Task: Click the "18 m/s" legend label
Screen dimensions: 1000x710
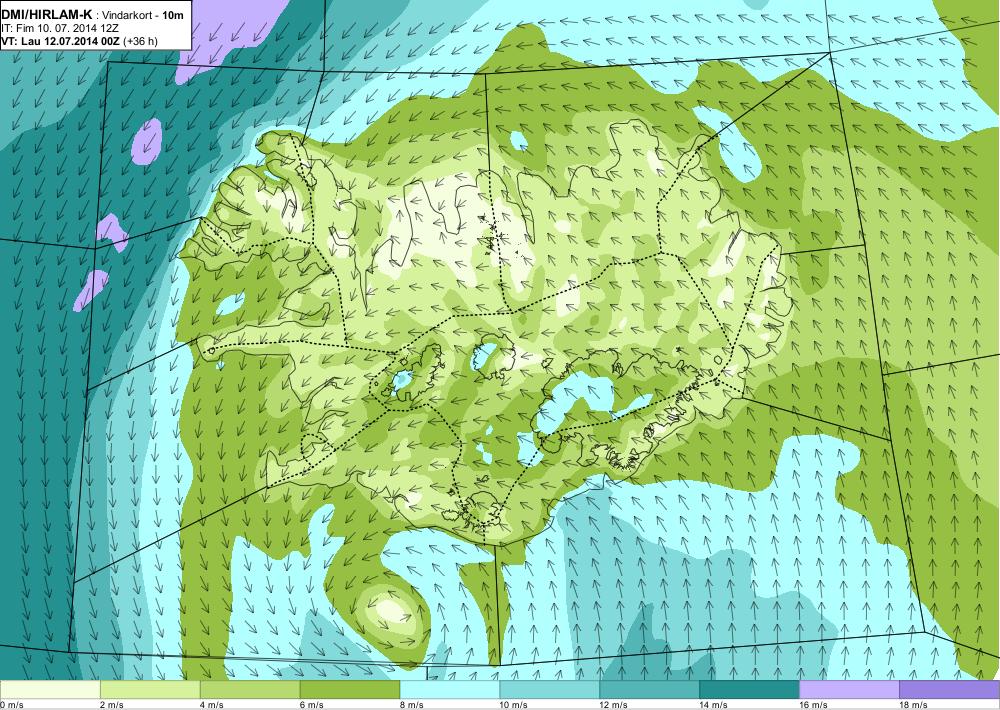Action: coord(914,705)
